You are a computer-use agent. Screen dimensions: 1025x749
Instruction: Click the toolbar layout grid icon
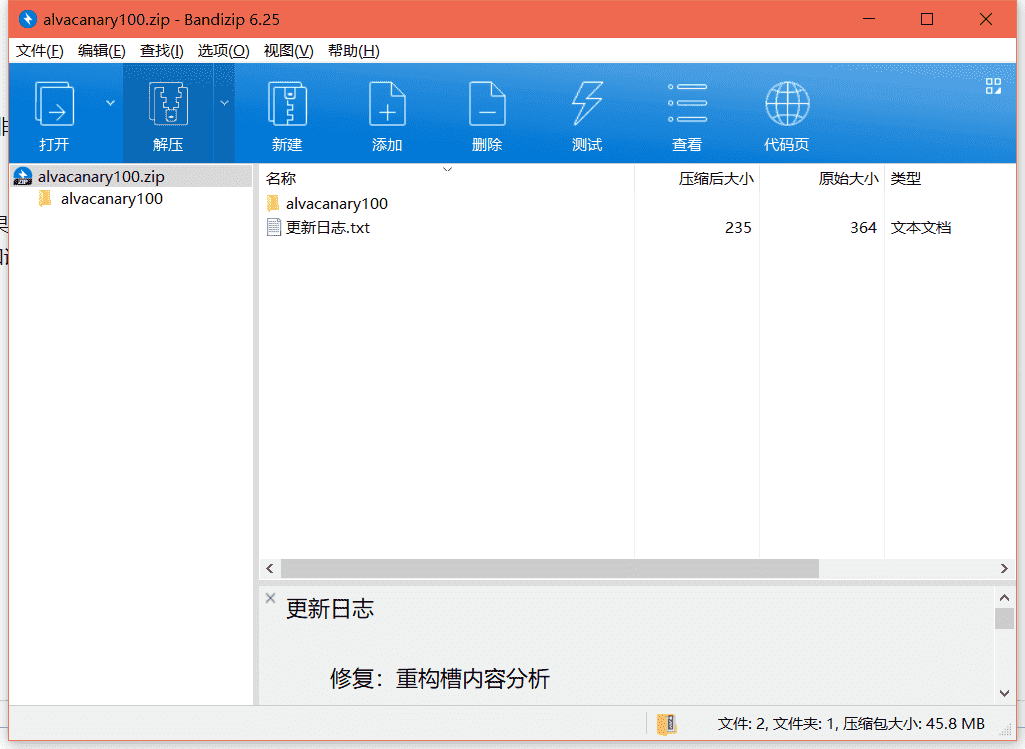coord(993,86)
